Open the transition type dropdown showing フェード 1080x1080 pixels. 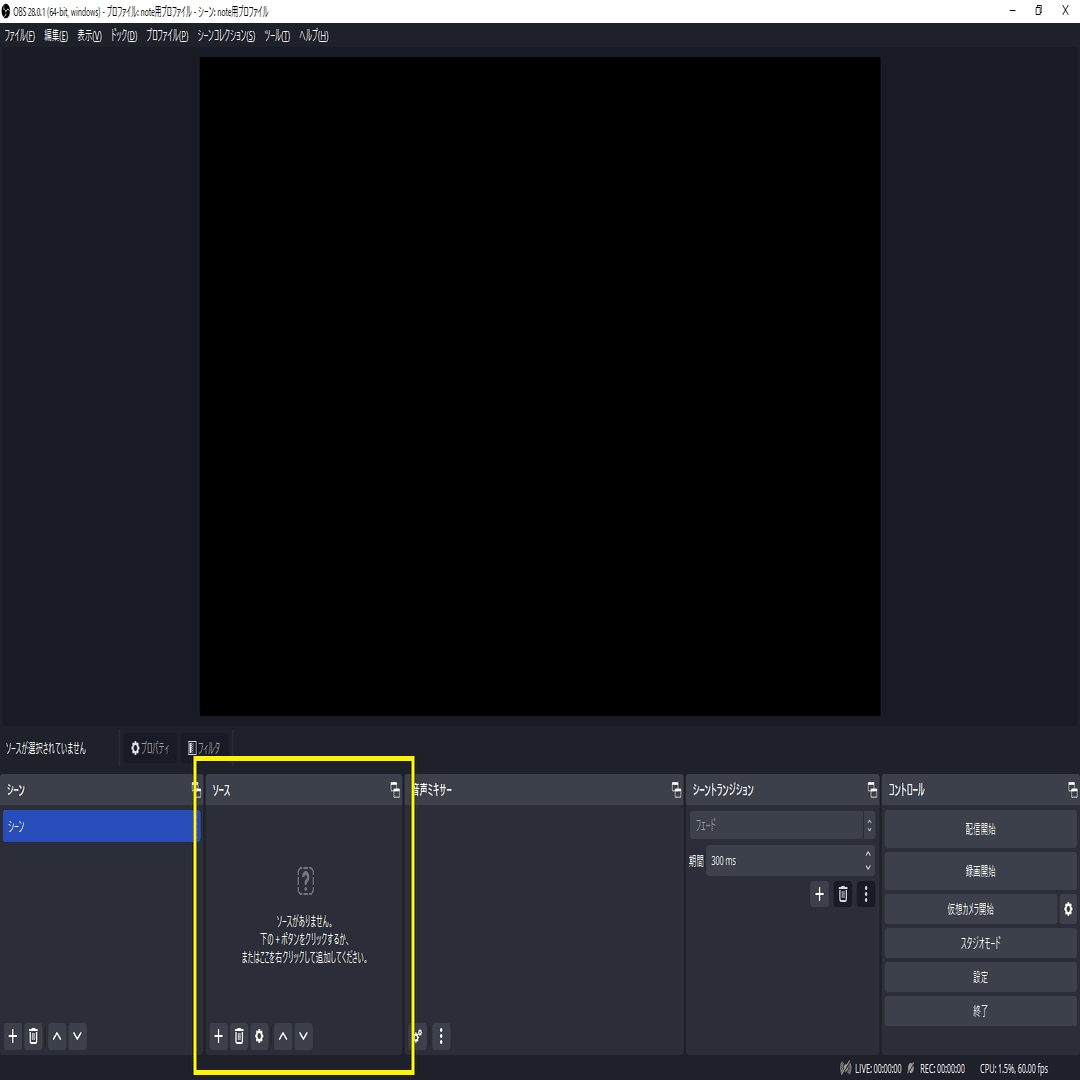pyautogui.click(x=780, y=825)
